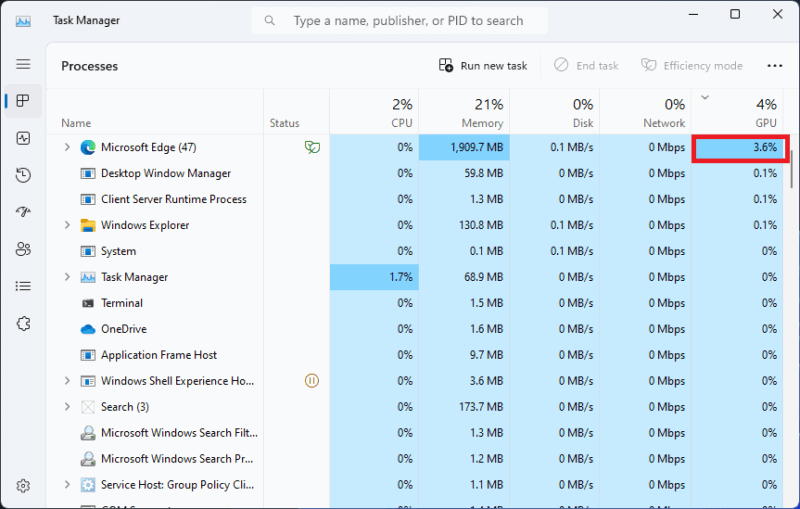The height and width of the screenshot is (509, 800).
Task: Click the Microsoft Edge process icon
Action: [x=88, y=147]
